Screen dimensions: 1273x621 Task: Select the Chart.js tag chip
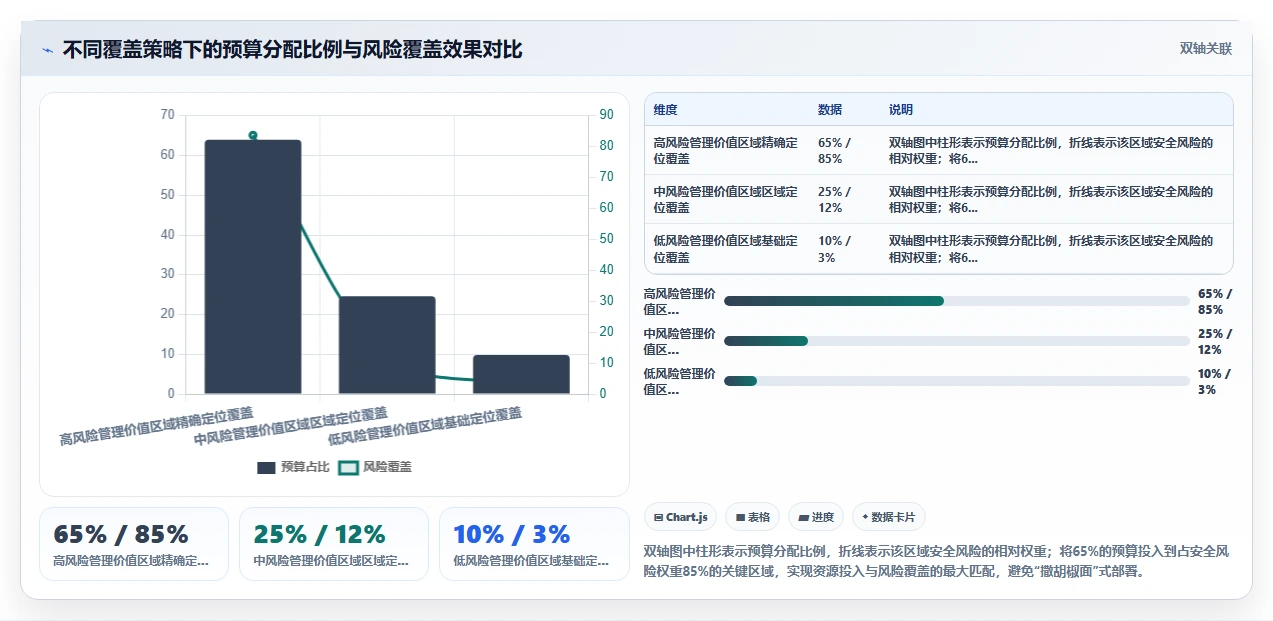click(x=680, y=517)
